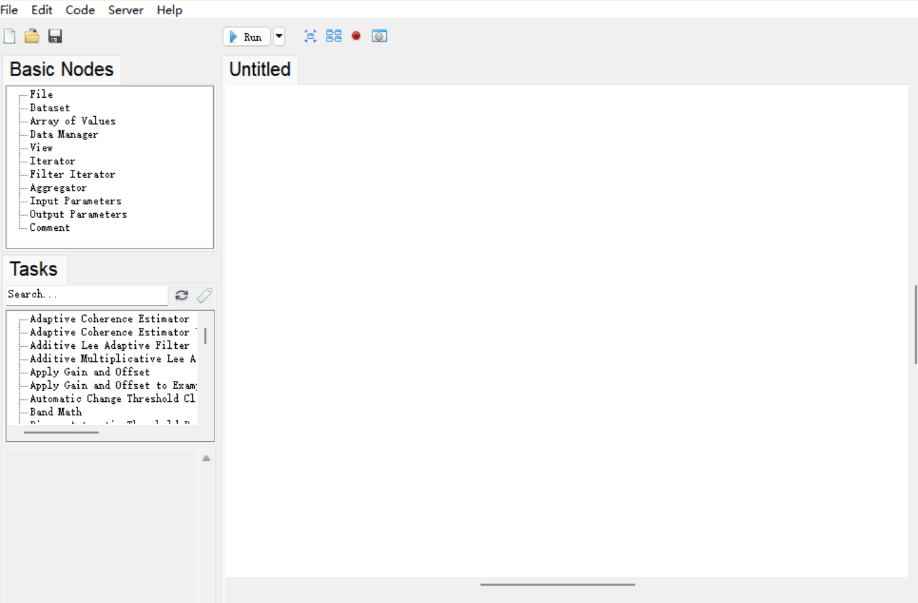Select the Filter Iterator node
Viewport: 918px width, 603px height.
(73, 174)
